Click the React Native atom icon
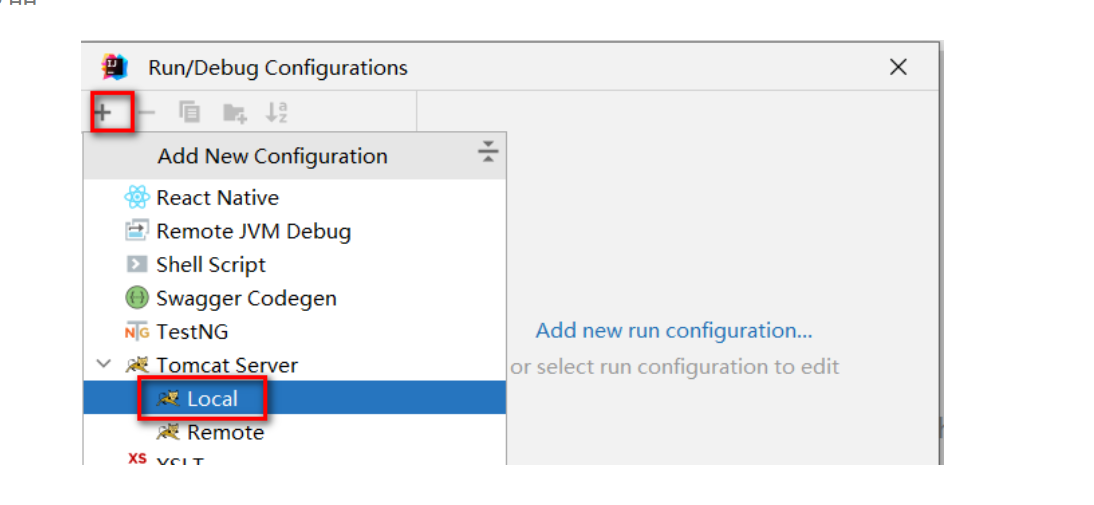This screenshot has width=1094, height=505. click(x=137, y=198)
